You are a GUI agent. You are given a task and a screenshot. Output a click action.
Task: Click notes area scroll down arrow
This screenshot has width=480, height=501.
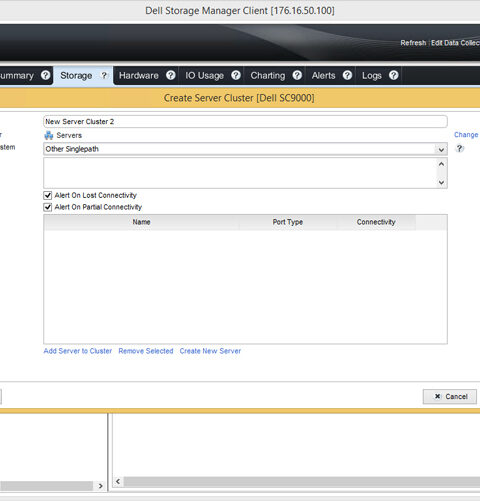pyautogui.click(x=441, y=182)
